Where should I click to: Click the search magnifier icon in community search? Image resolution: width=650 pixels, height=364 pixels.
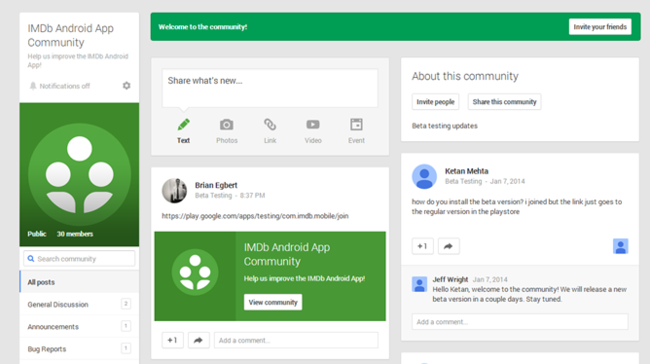pyautogui.click(x=31, y=259)
